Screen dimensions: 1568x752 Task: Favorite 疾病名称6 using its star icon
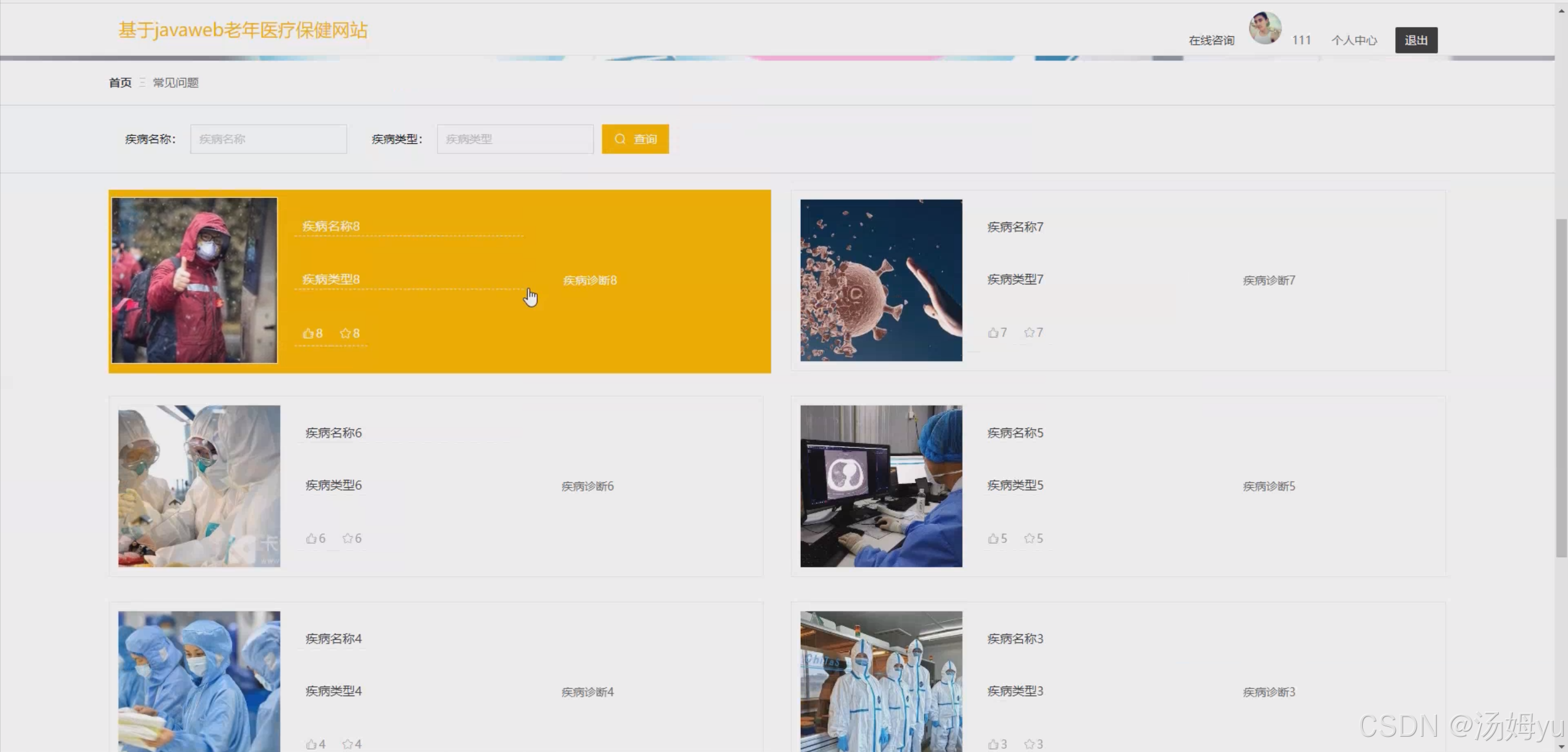click(348, 539)
